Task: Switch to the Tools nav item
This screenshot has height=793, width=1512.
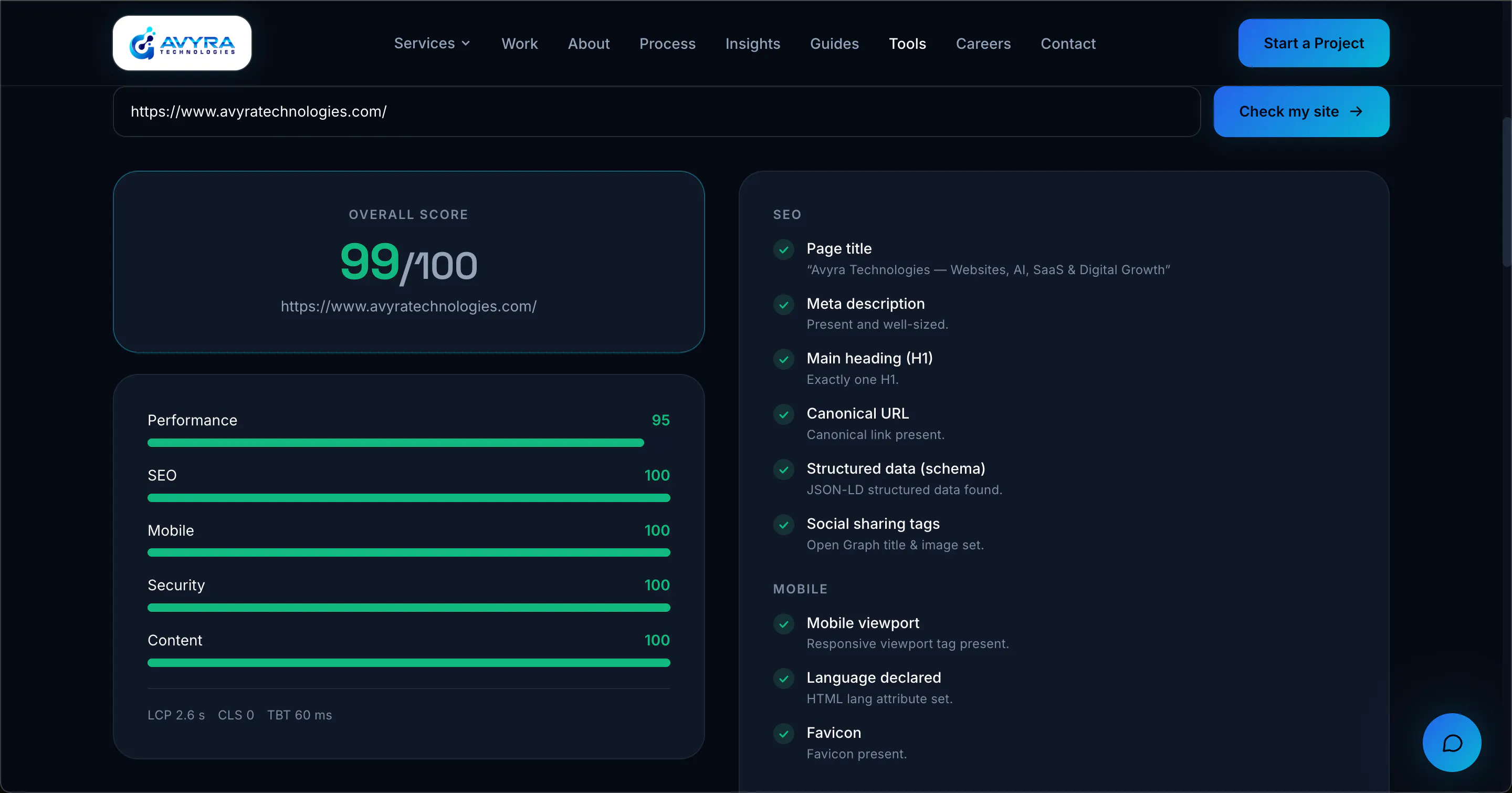Action: (907, 44)
